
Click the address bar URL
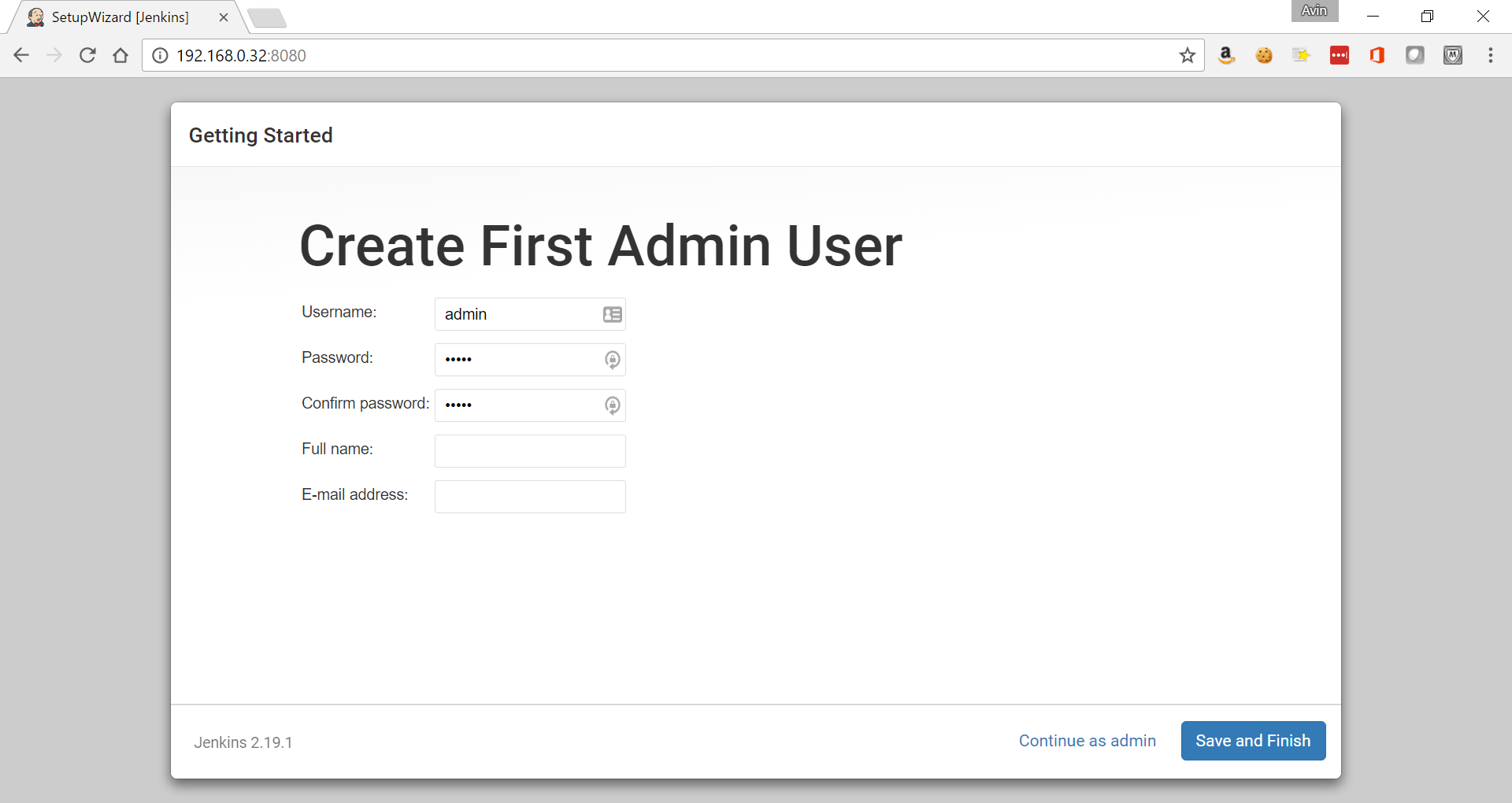(x=241, y=55)
